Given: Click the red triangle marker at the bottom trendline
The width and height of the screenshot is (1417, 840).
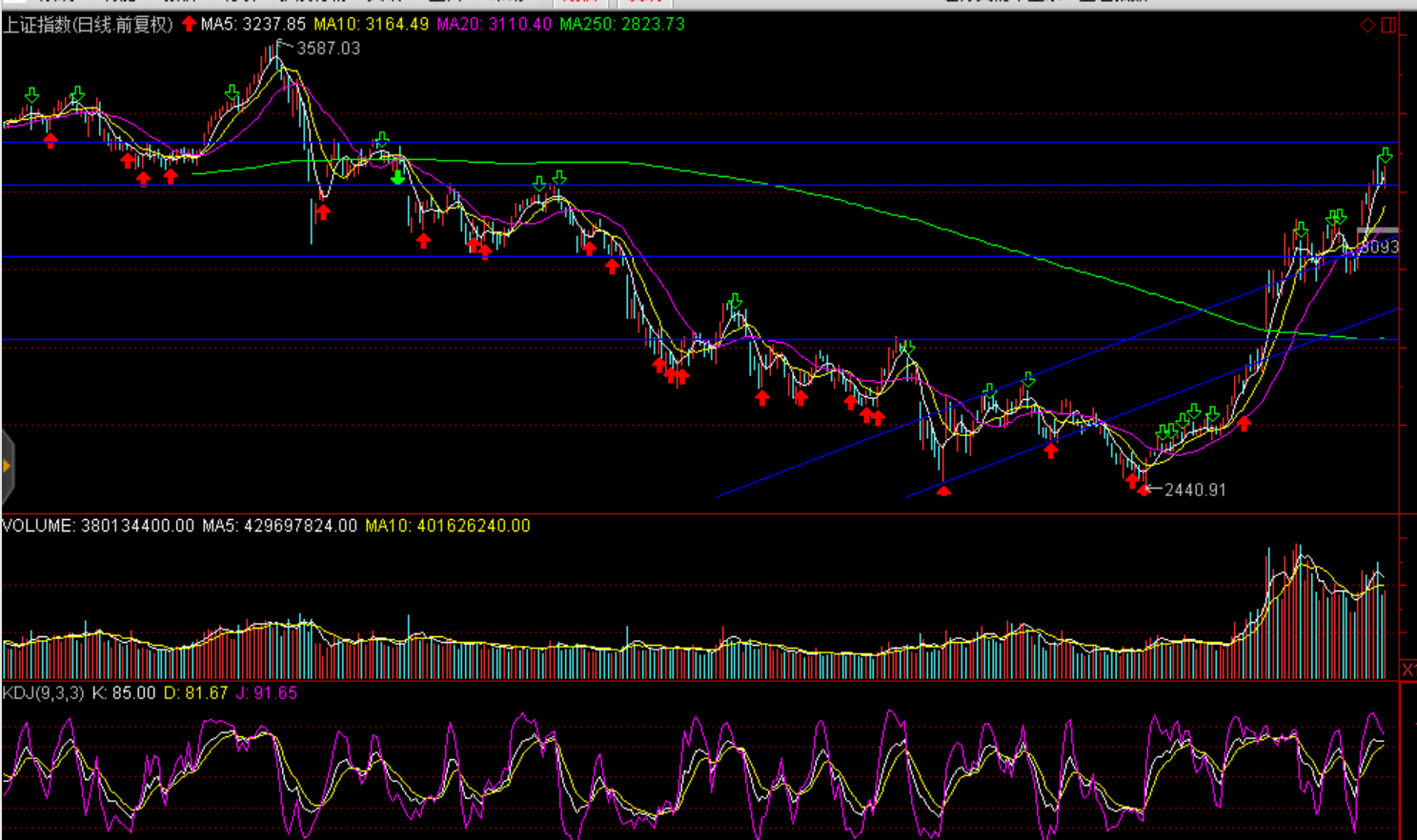Looking at the screenshot, I should (943, 490).
